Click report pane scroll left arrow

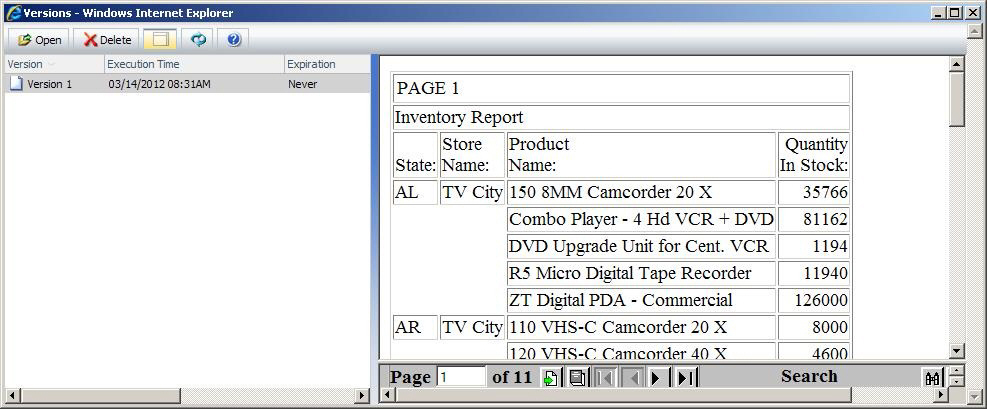[x=386, y=395]
